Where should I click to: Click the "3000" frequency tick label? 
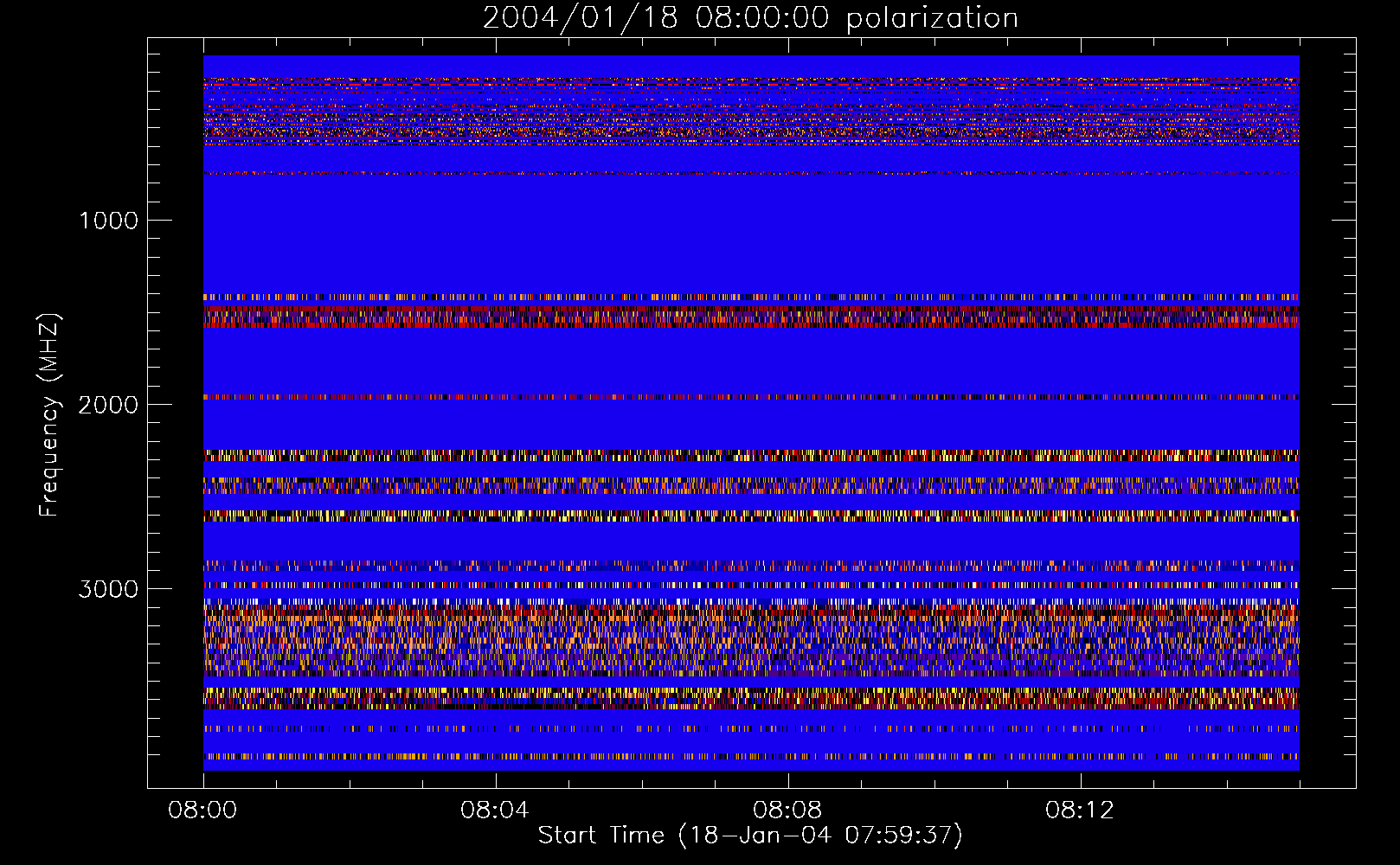pos(108,589)
